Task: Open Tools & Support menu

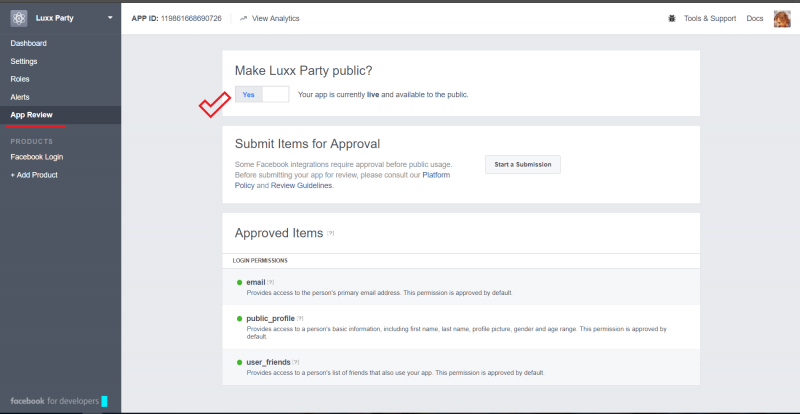Action: [710, 18]
